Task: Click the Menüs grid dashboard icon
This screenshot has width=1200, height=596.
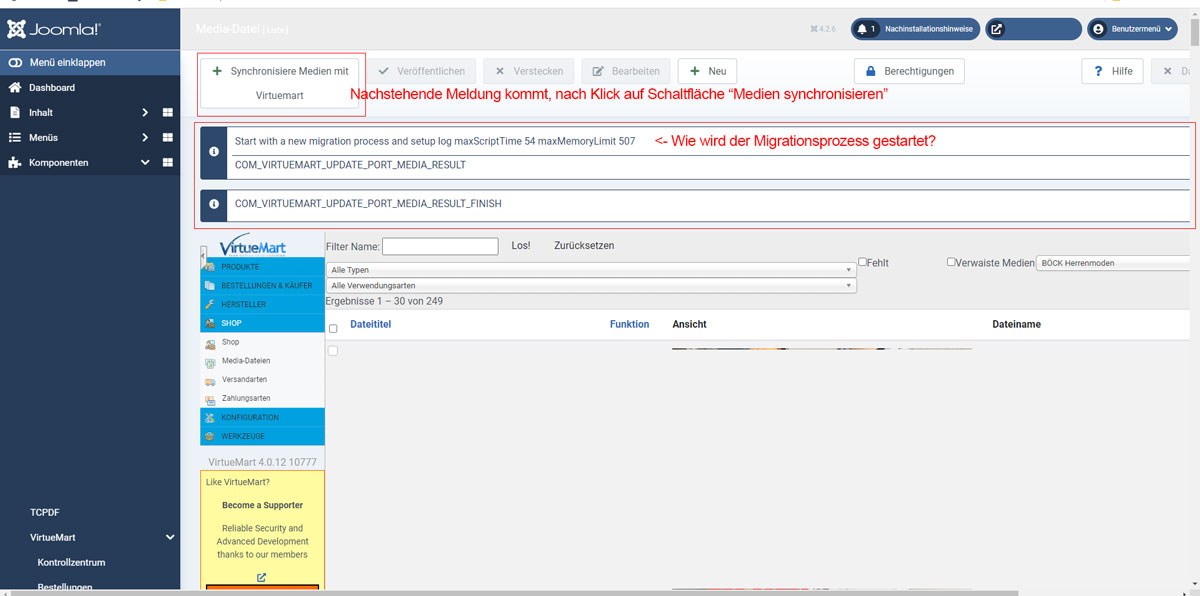Action: 167,138
